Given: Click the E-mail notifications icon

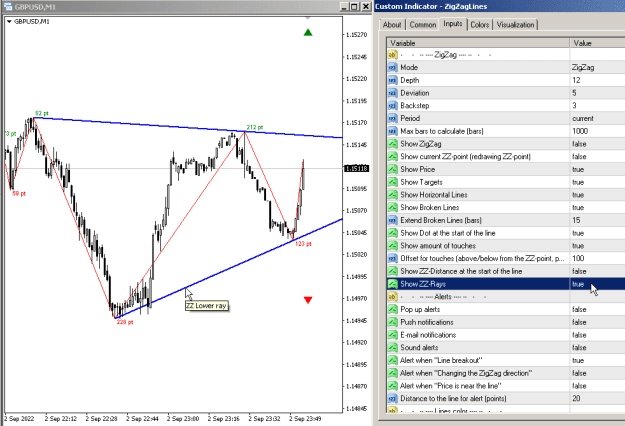Looking at the screenshot, I should point(393,335).
